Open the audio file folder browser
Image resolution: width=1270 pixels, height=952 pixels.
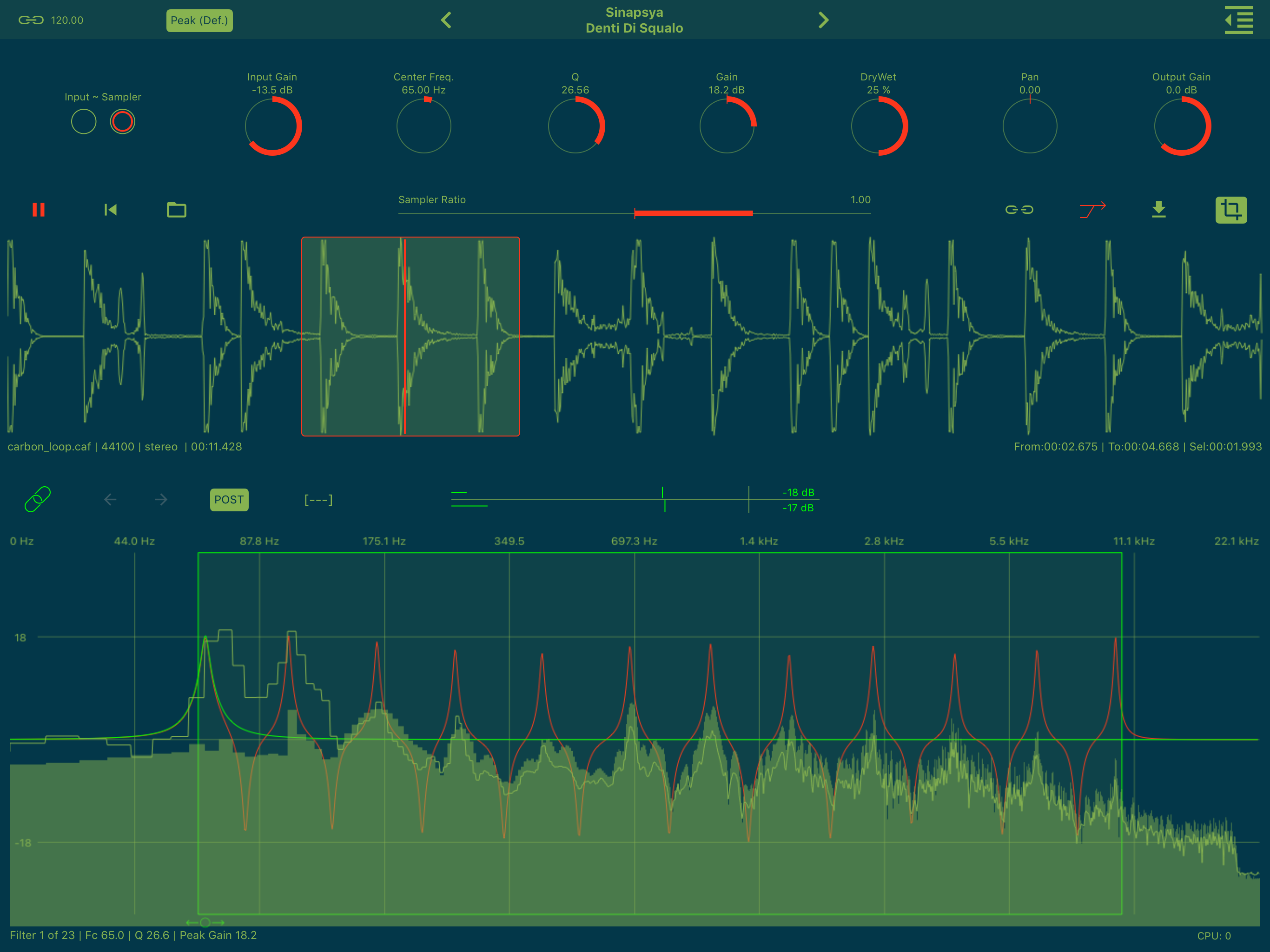pyautogui.click(x=176, y=210)
